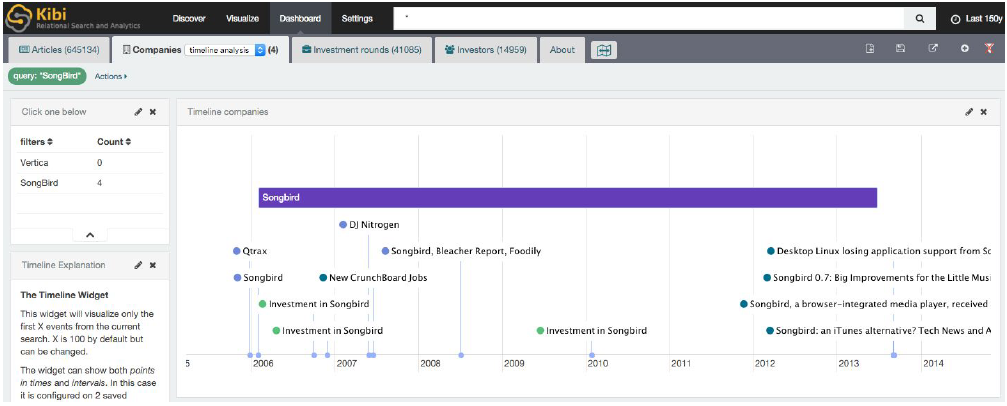
Task: Select the Dashboard menu item
Action: pos(300,19)
